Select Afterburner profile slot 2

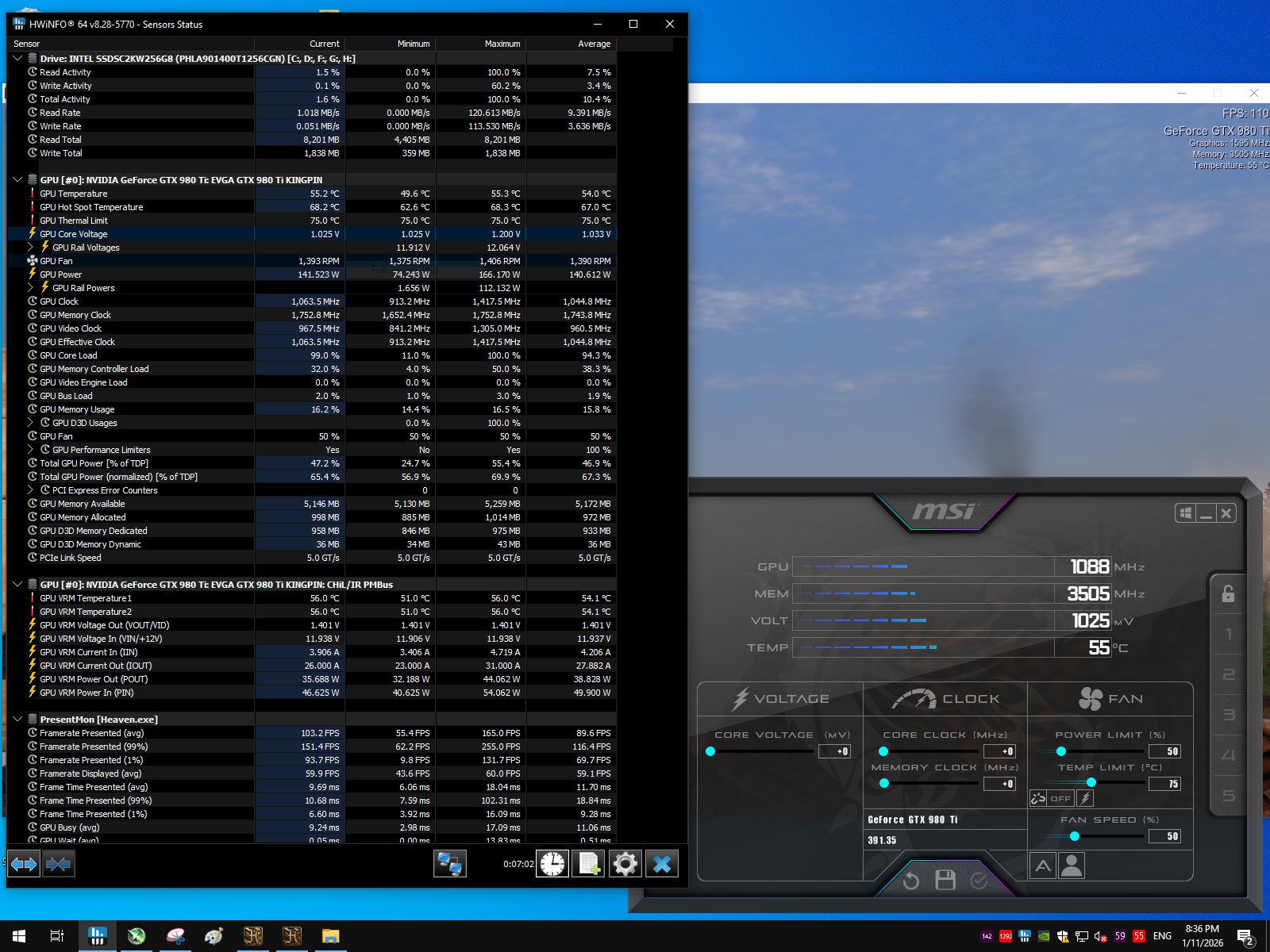(1229, 674)
